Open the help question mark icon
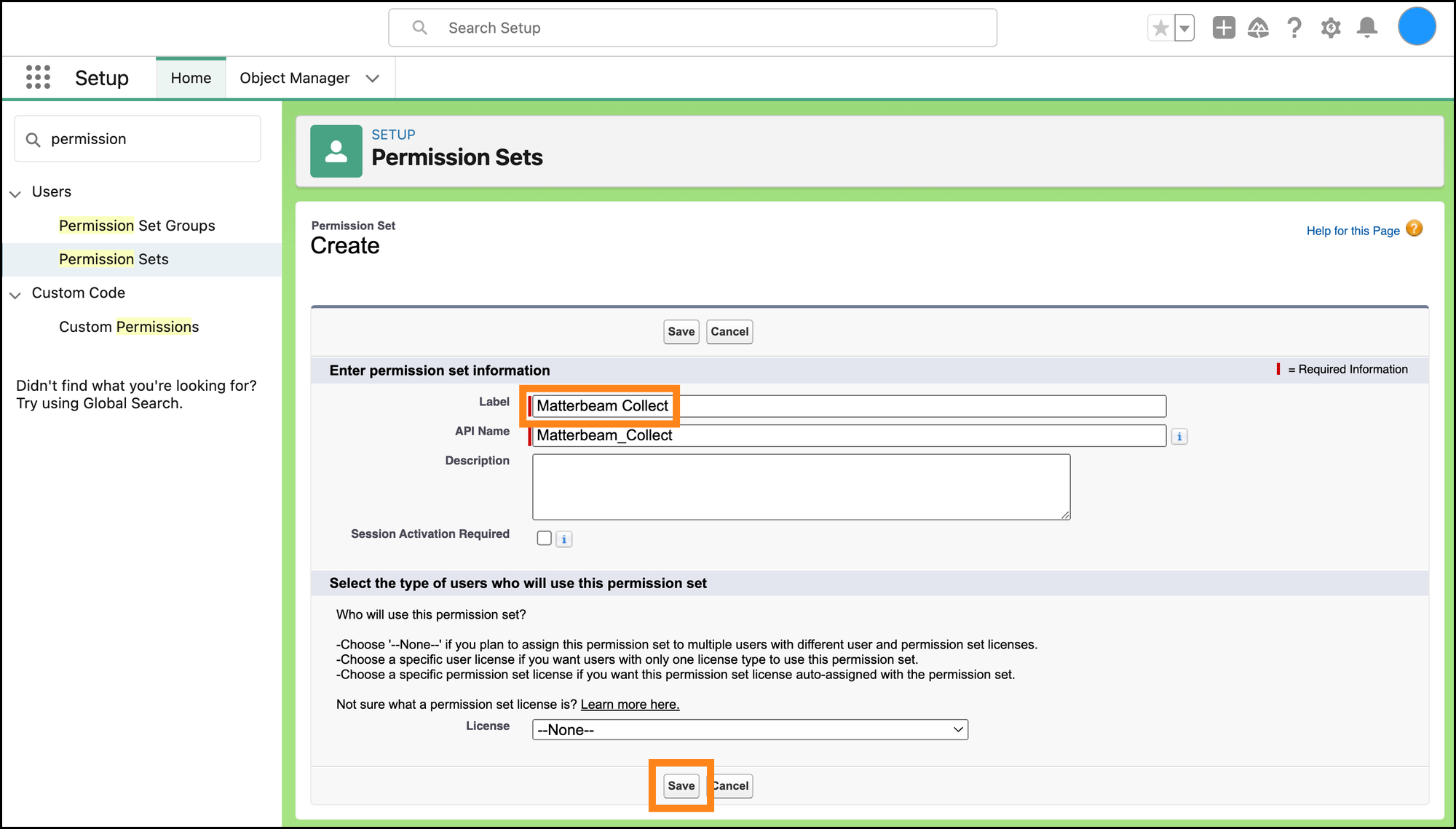Viewport: 1456px width, 829px height. (x=1294, y=28)
